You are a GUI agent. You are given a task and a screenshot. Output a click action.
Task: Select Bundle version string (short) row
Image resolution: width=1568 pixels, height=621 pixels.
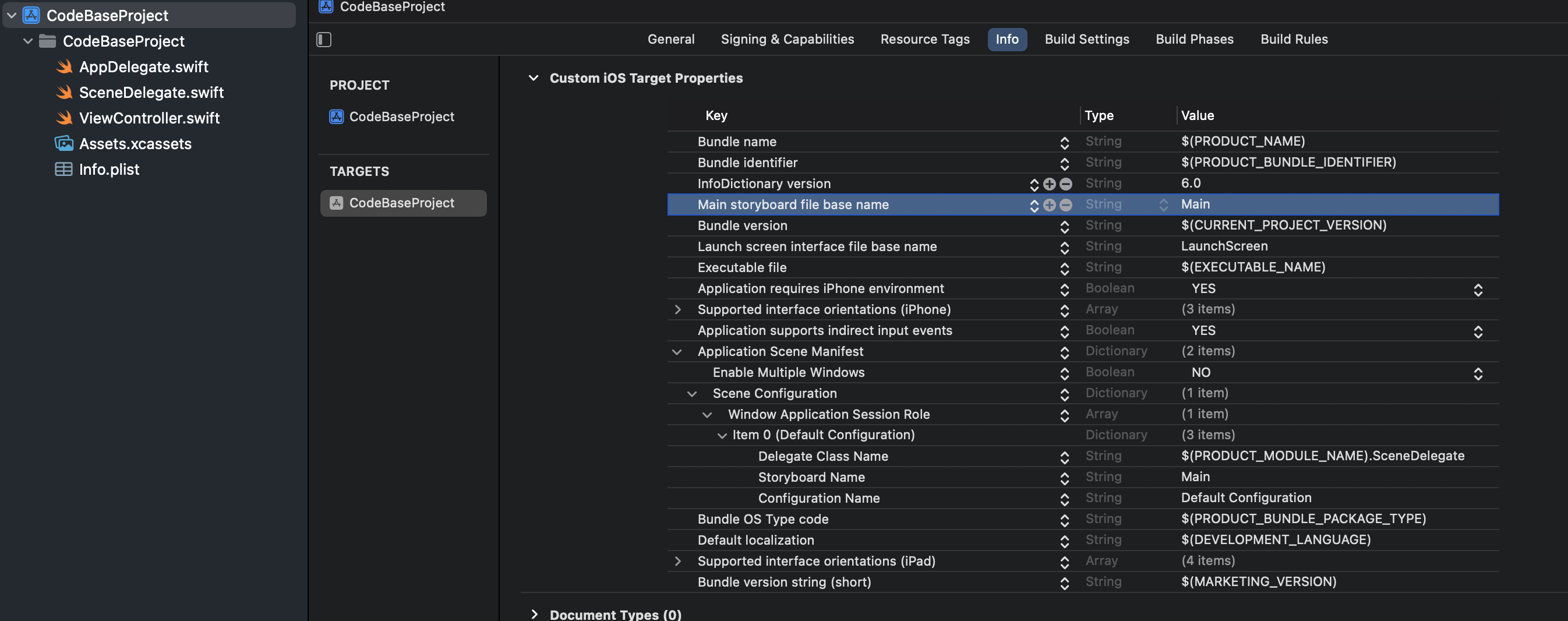tap(1083, 581)
